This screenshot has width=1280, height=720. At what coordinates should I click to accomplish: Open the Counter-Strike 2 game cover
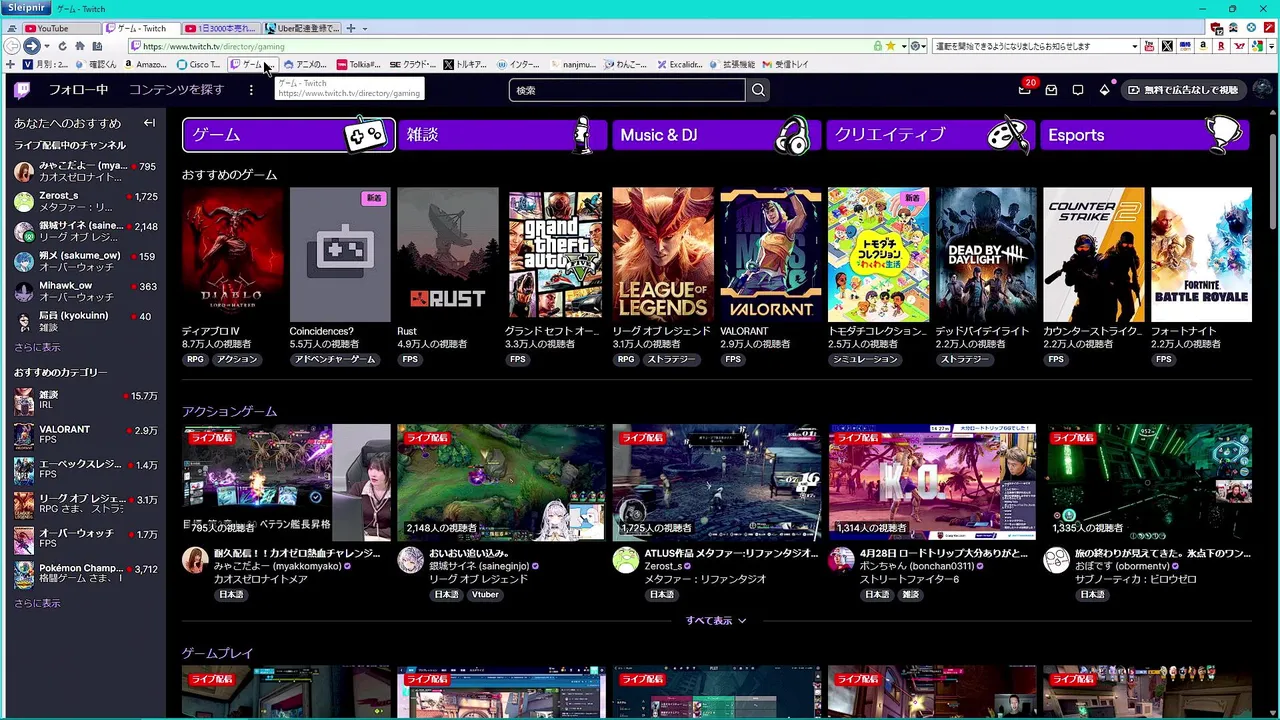pos(1093,255)
